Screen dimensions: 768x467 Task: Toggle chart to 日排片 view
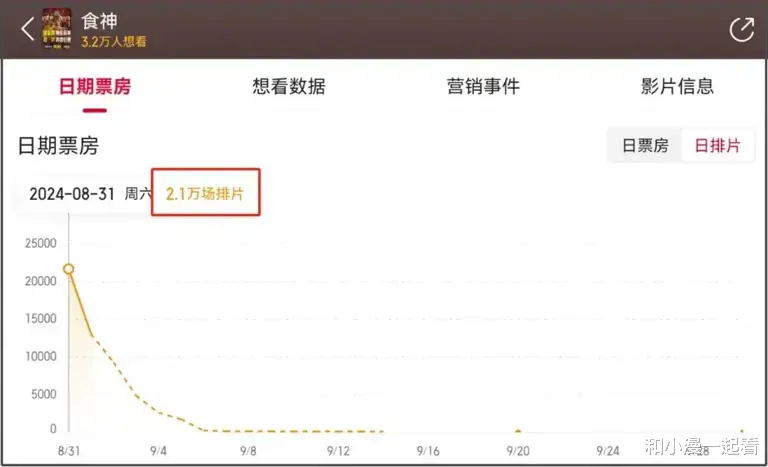coord(718,146)
